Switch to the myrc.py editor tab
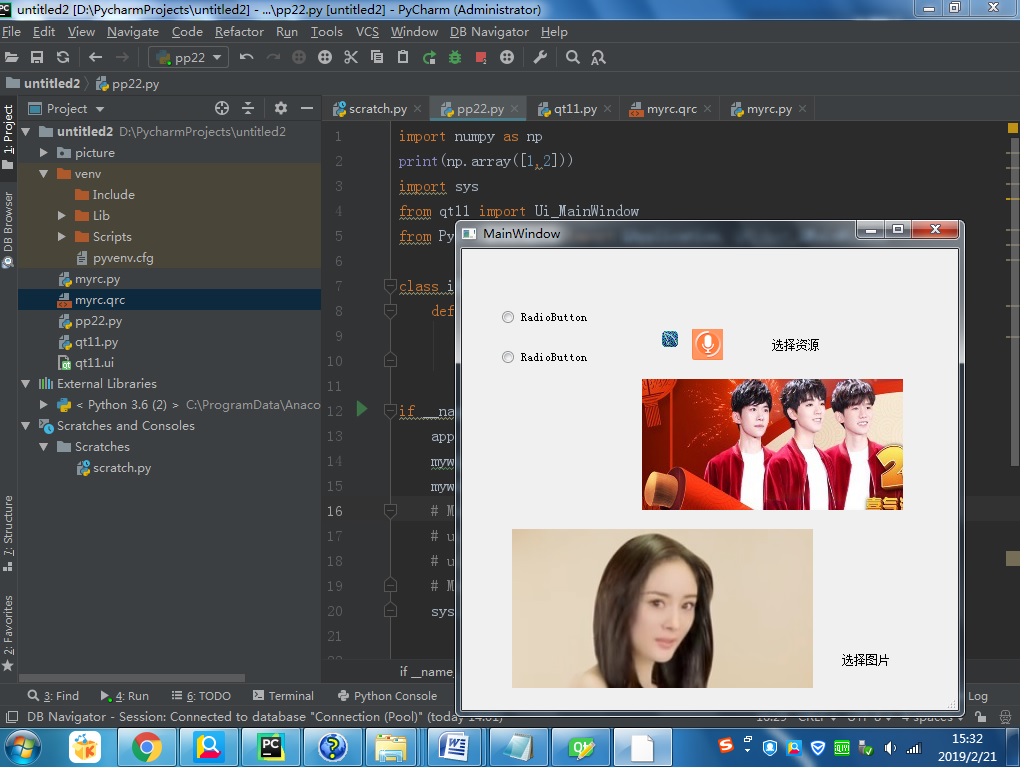The image size is (1024, 768). [x=769, y=109]
